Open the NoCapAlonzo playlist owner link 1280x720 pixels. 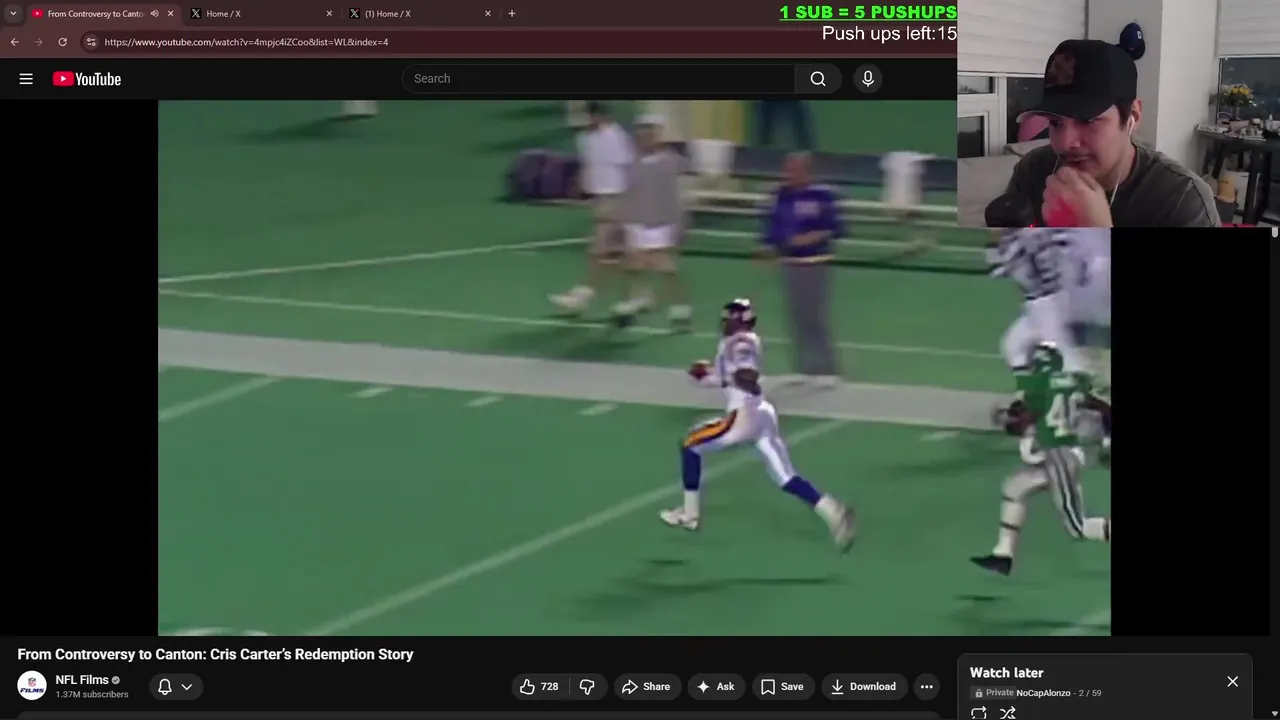point(1043,693)
